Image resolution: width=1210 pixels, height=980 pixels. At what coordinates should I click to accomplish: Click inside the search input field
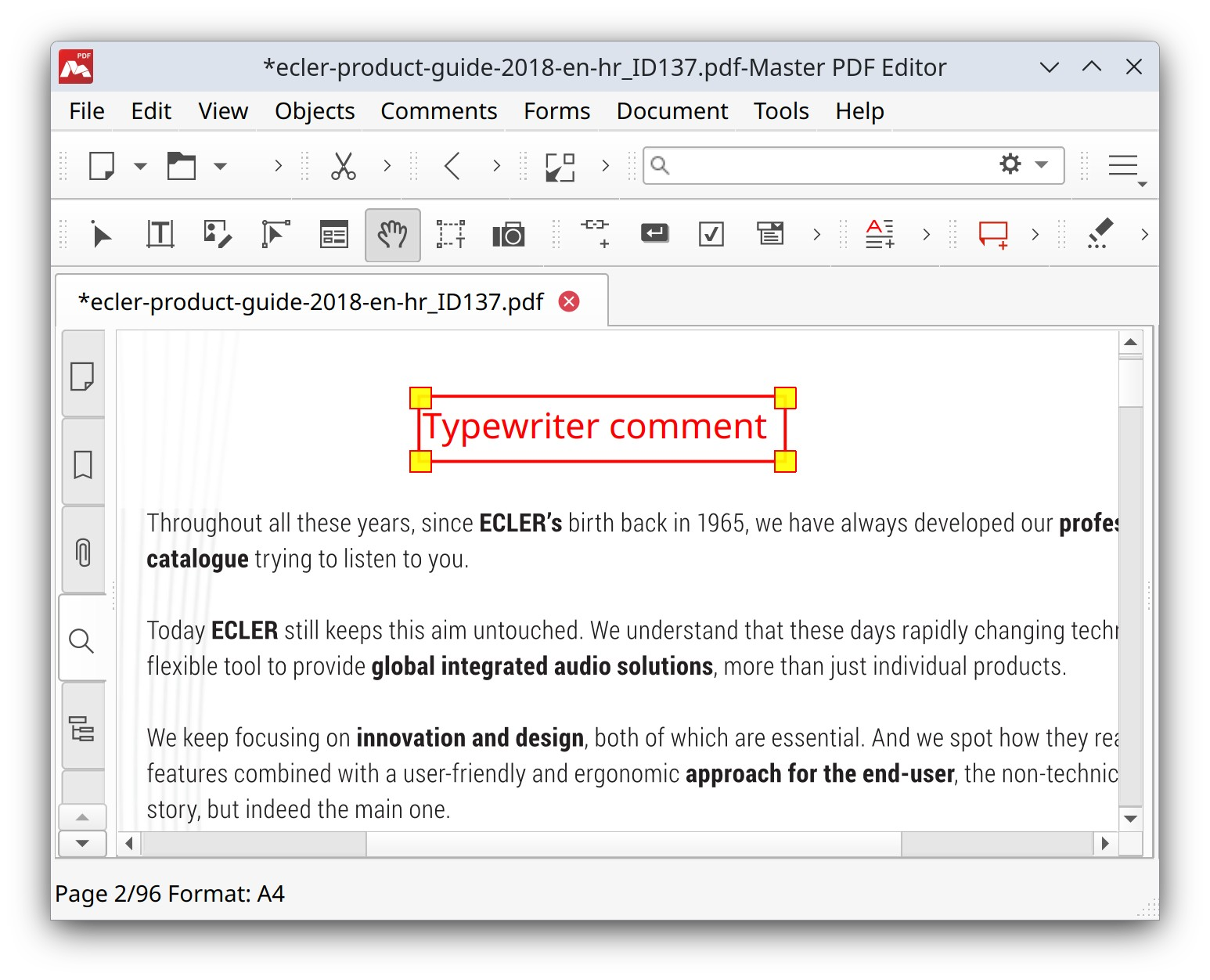pyautogui.click(x=830, y=165)
